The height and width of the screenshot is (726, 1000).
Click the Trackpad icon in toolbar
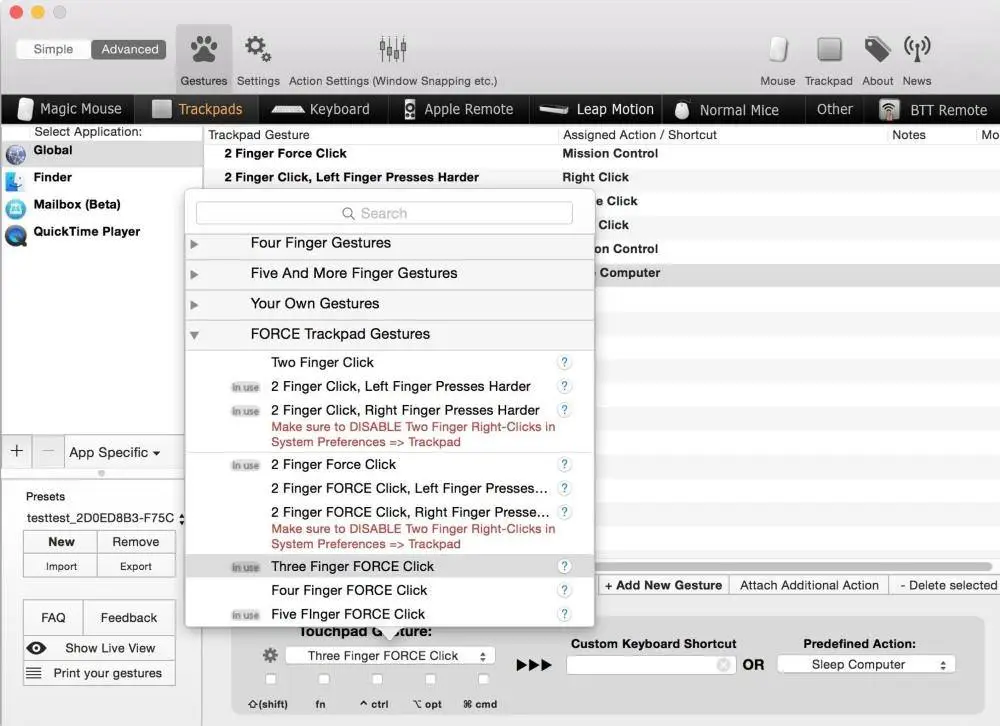[829, 49]
